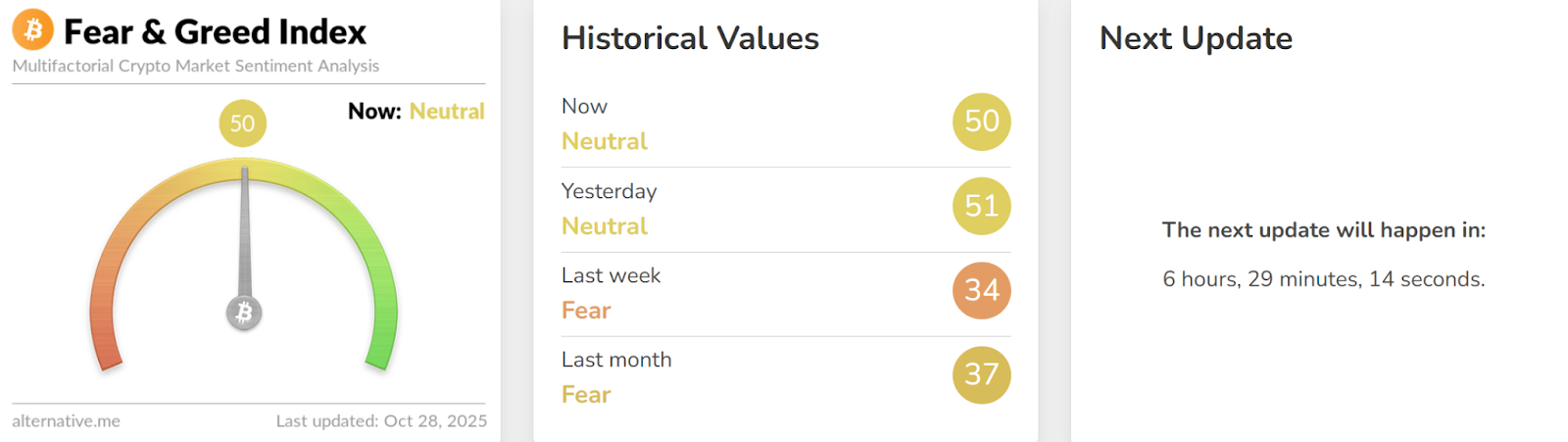Click the Yesterday Neutral row label

(x=605, y=226)
